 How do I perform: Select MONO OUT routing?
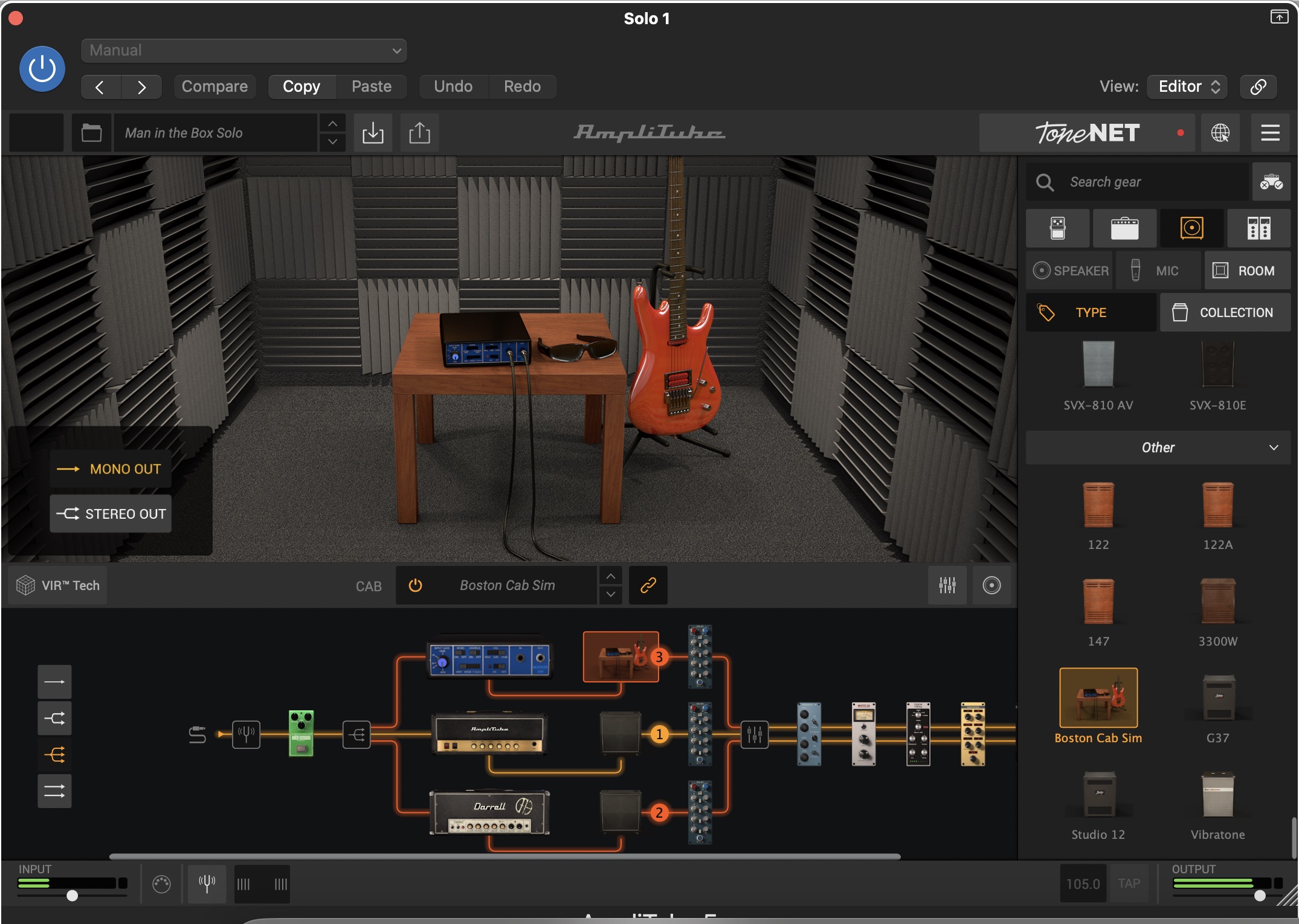pyautogui.click(x=111, y=469)
